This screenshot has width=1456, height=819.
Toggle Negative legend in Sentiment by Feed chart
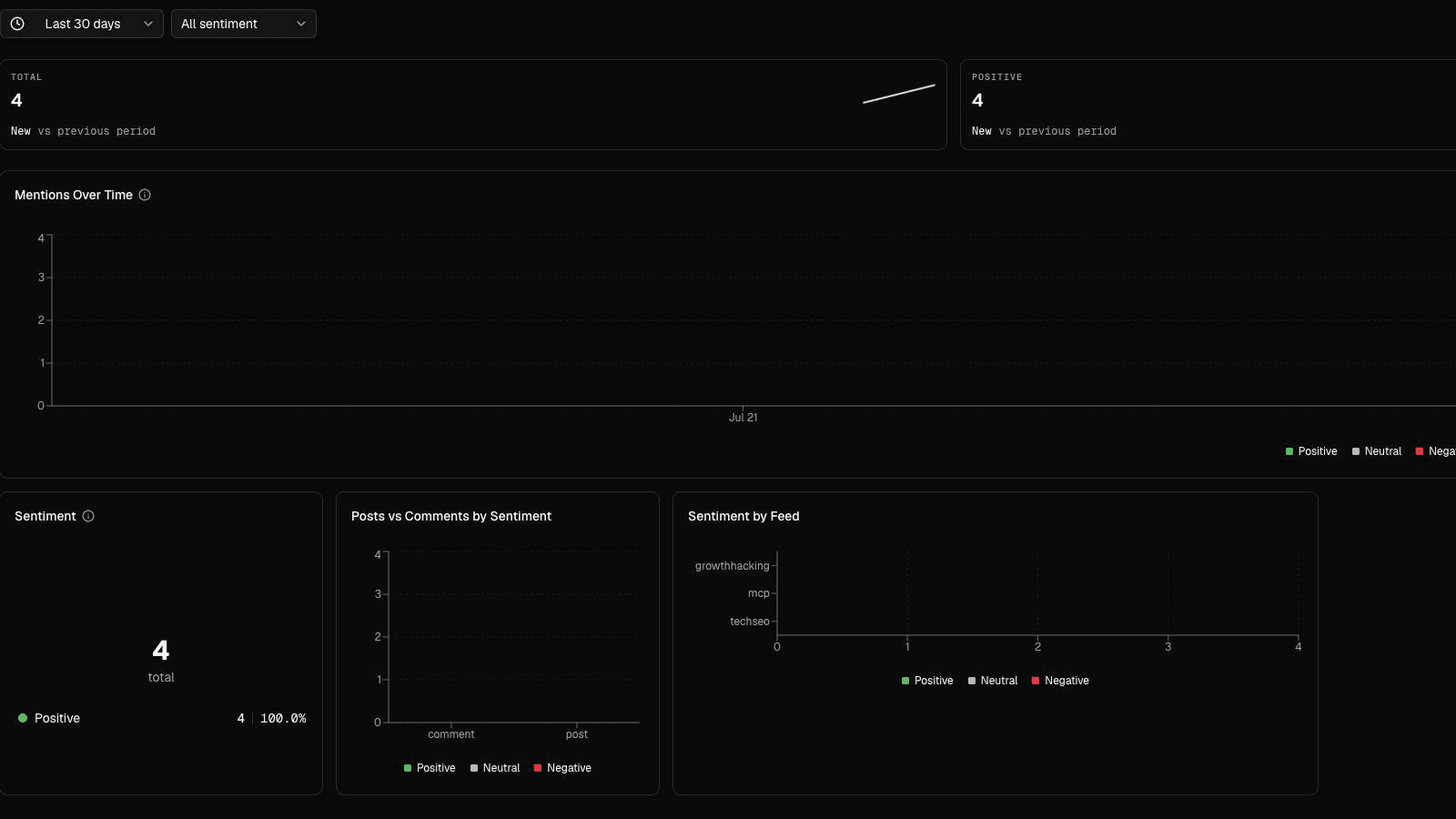[x=1060, y=681]
